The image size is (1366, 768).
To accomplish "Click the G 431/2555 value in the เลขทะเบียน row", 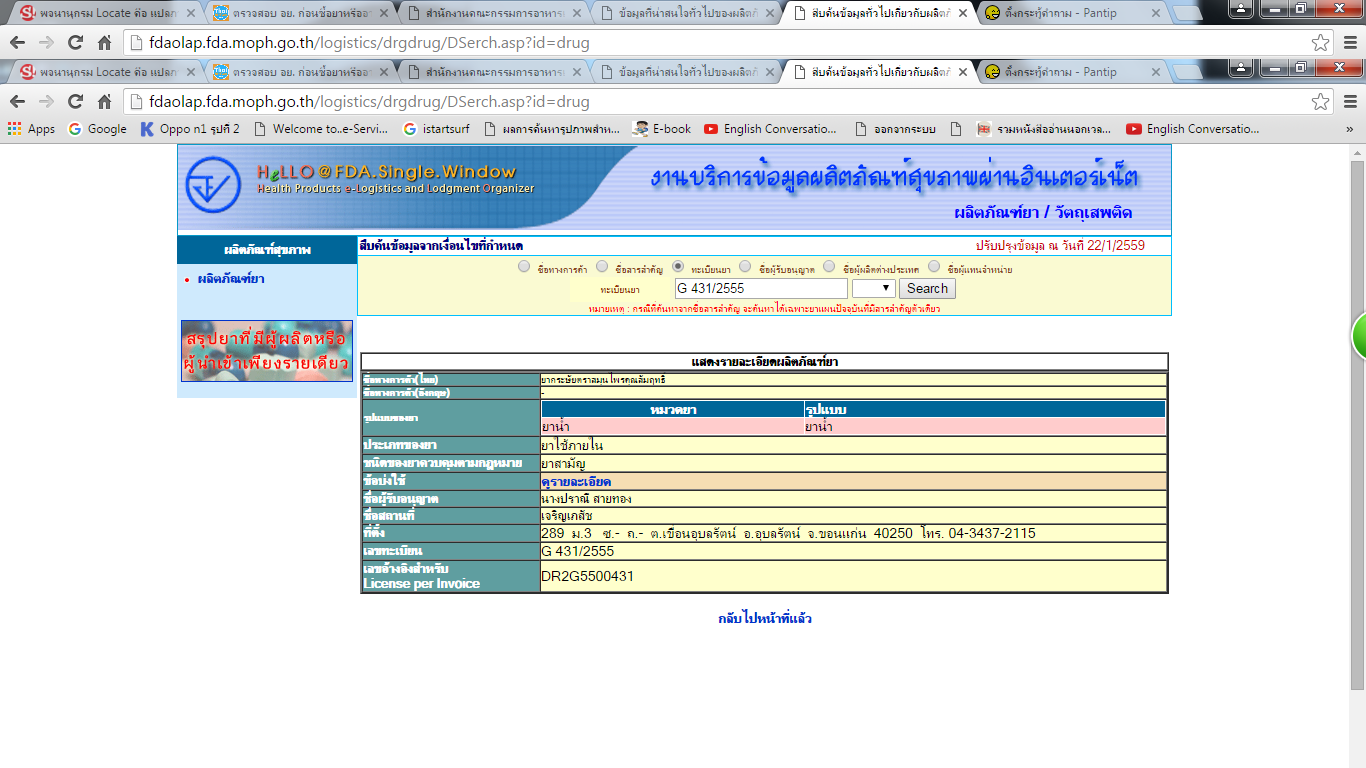I will click(578, 551).
